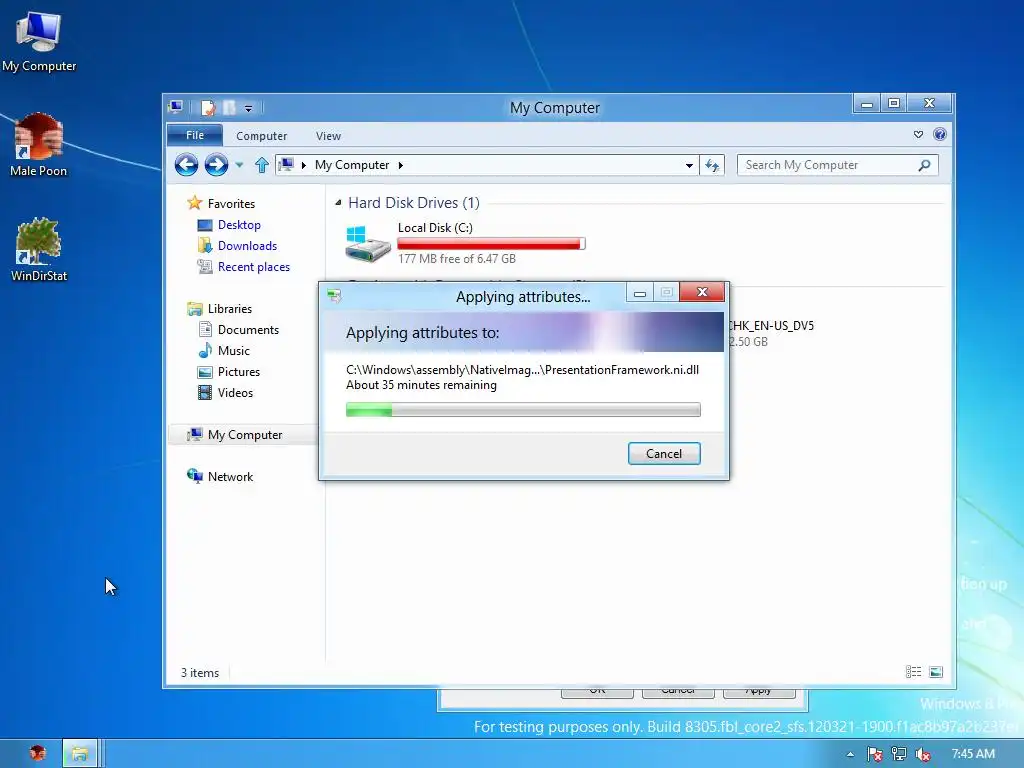Switch to the Computer ribbon tab
Viewport: 1024px width, 768px height.
coord(261,136)
